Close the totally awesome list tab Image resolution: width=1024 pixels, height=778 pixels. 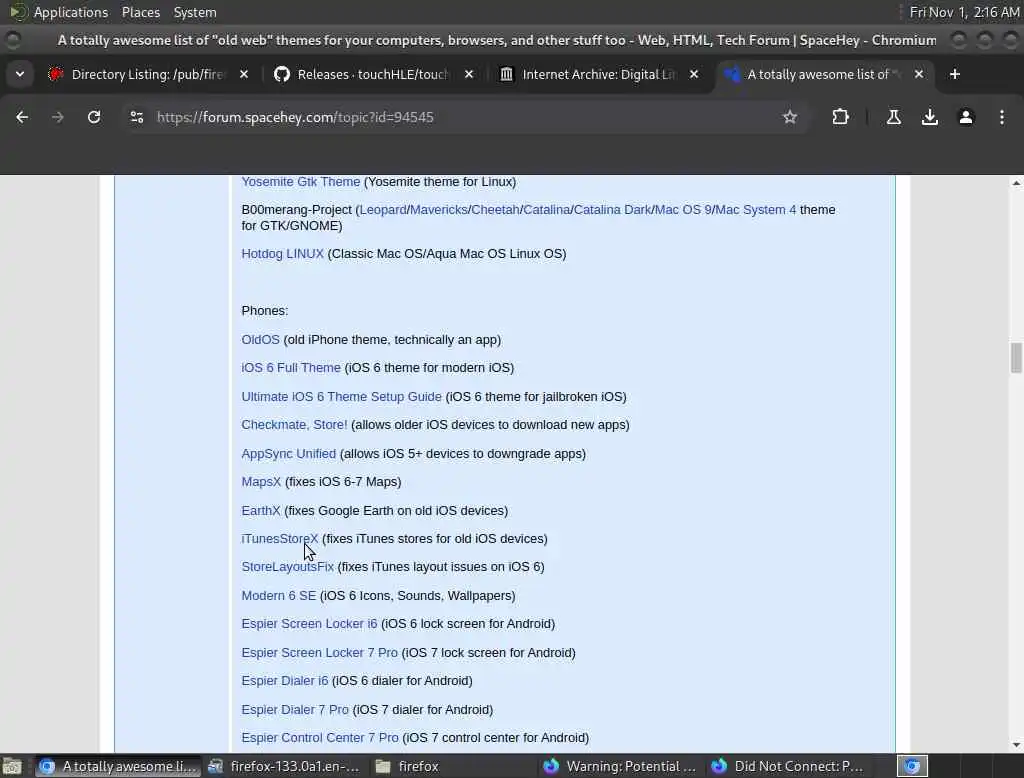tap(918, 74)
